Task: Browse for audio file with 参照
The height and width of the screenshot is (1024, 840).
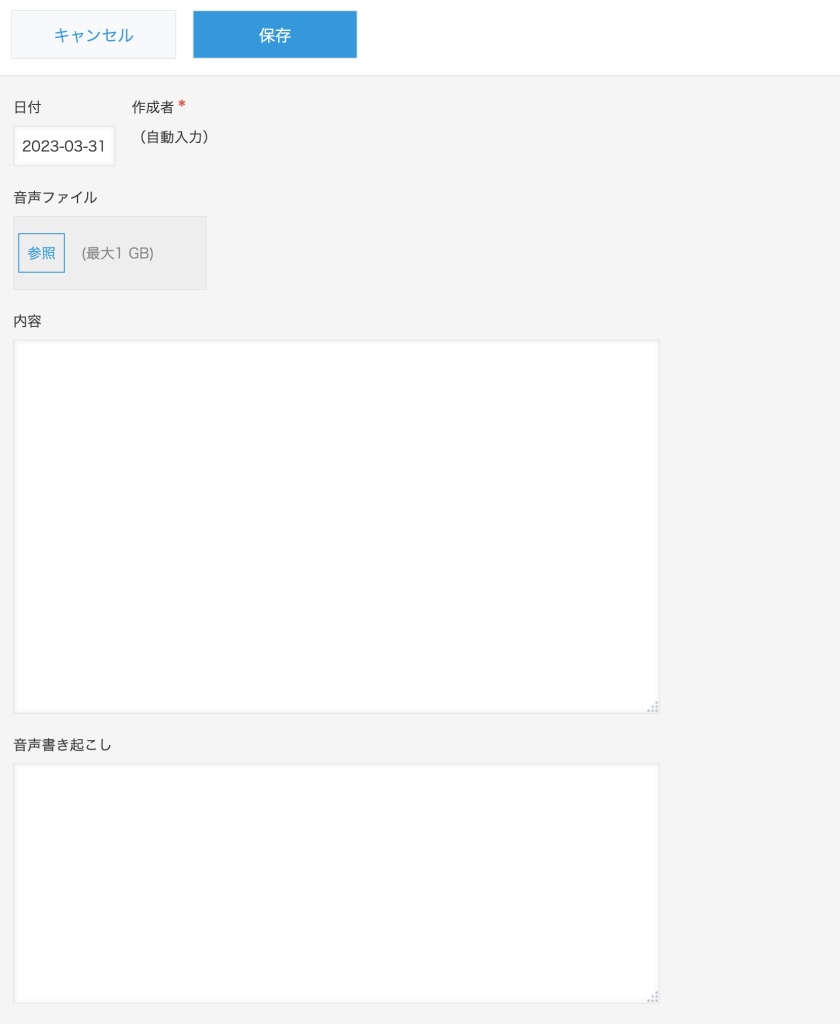Action: click(x=42, y=253)
